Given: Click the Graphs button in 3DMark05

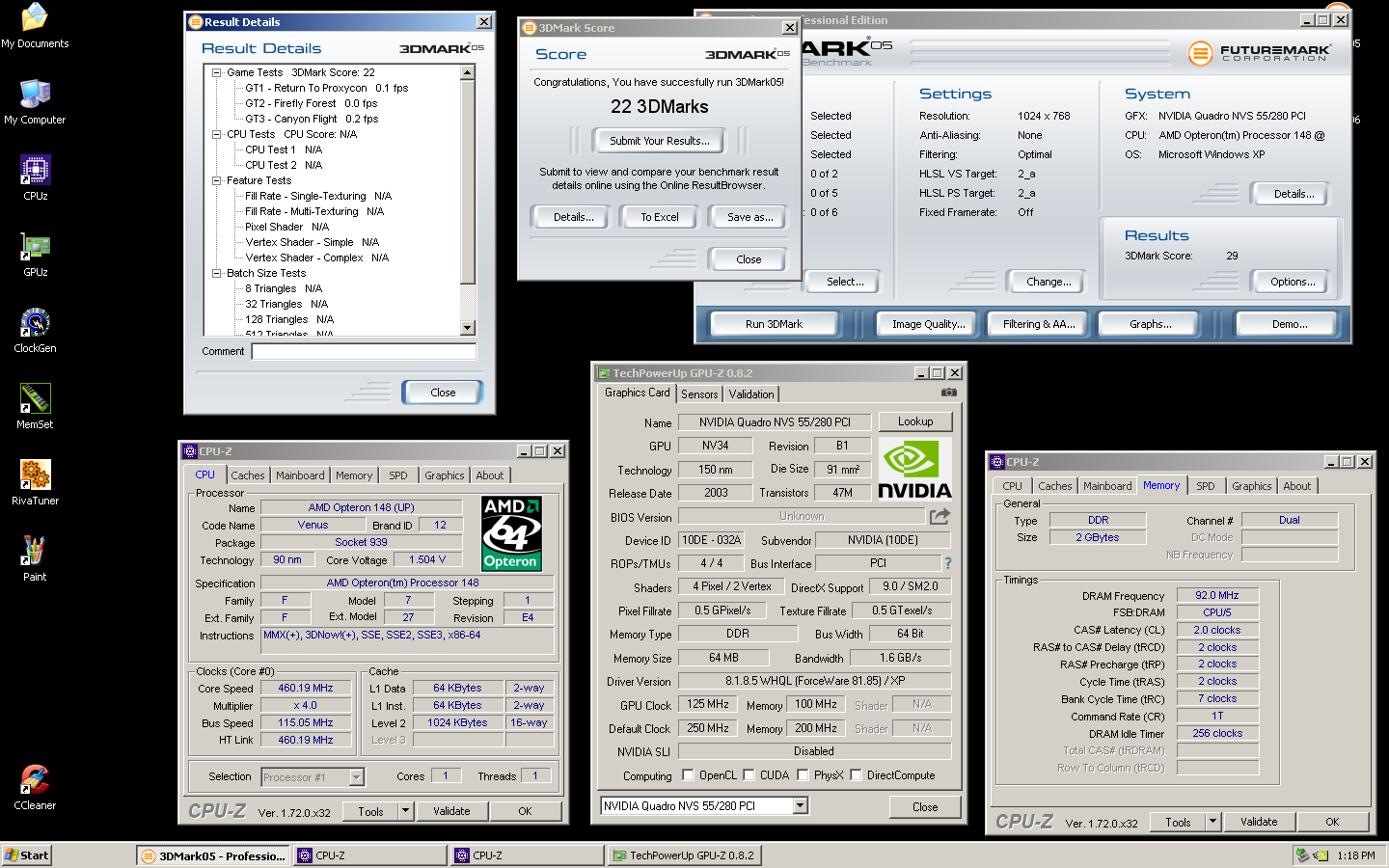Looking at the screenshot, I should (x=1151, y=324).
